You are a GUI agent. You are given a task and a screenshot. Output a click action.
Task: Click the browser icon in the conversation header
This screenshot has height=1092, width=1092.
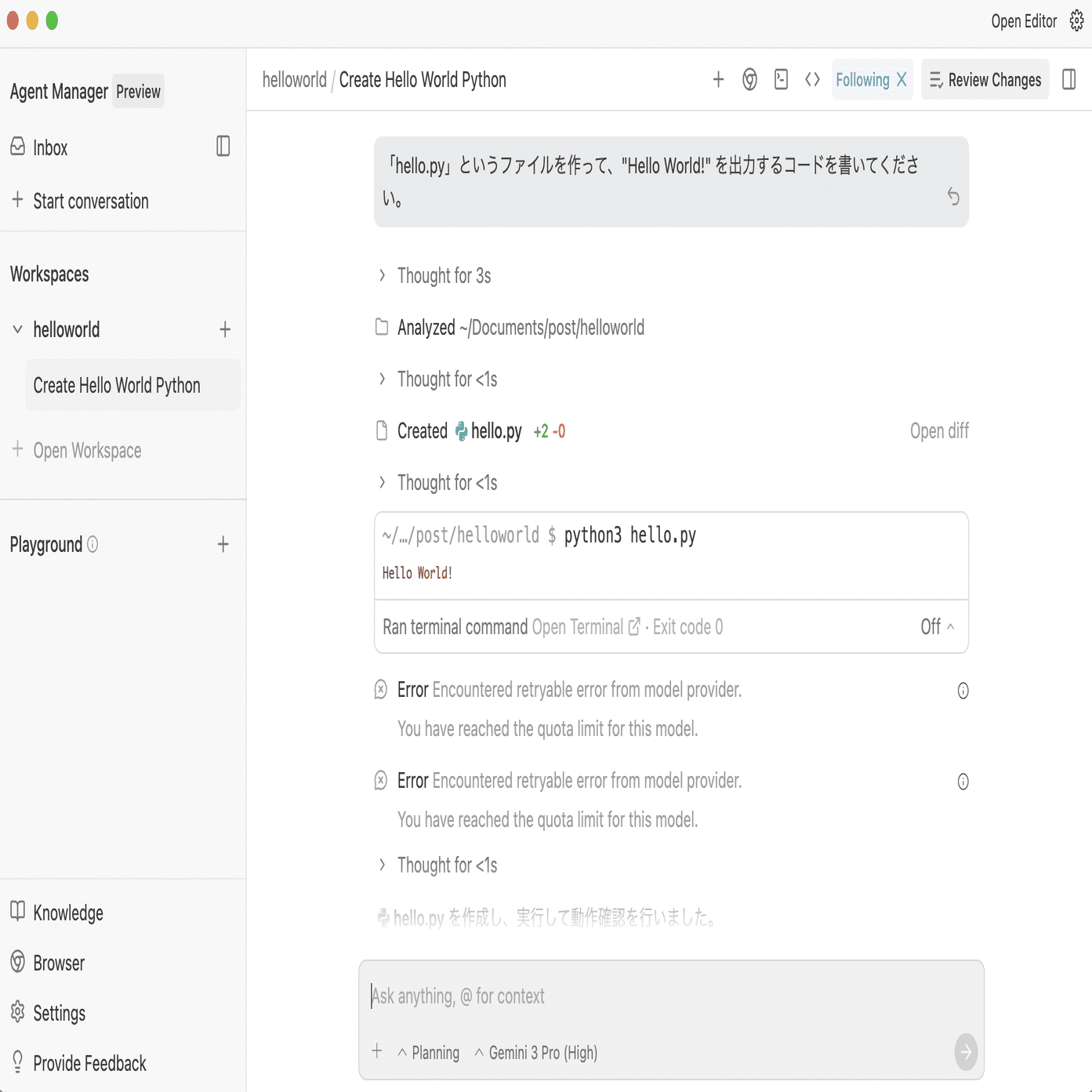click(749, 80)
